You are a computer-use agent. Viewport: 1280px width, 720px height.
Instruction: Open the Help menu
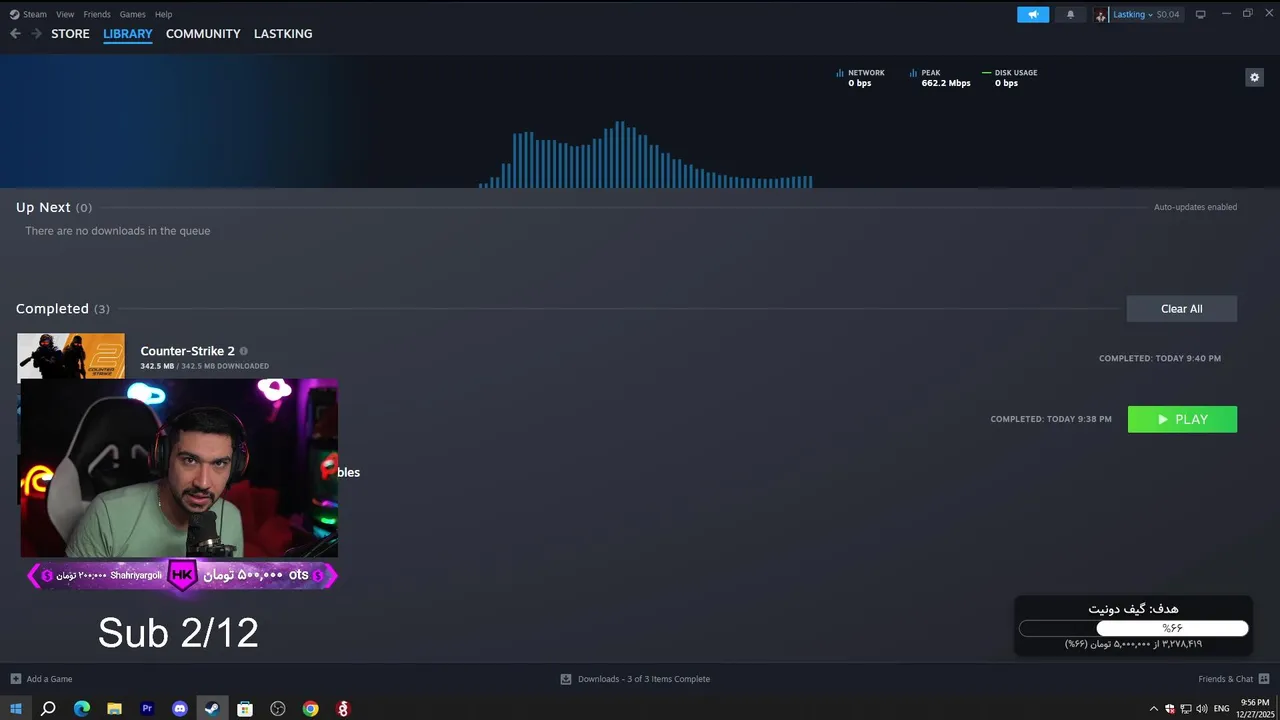click(163, 14)
